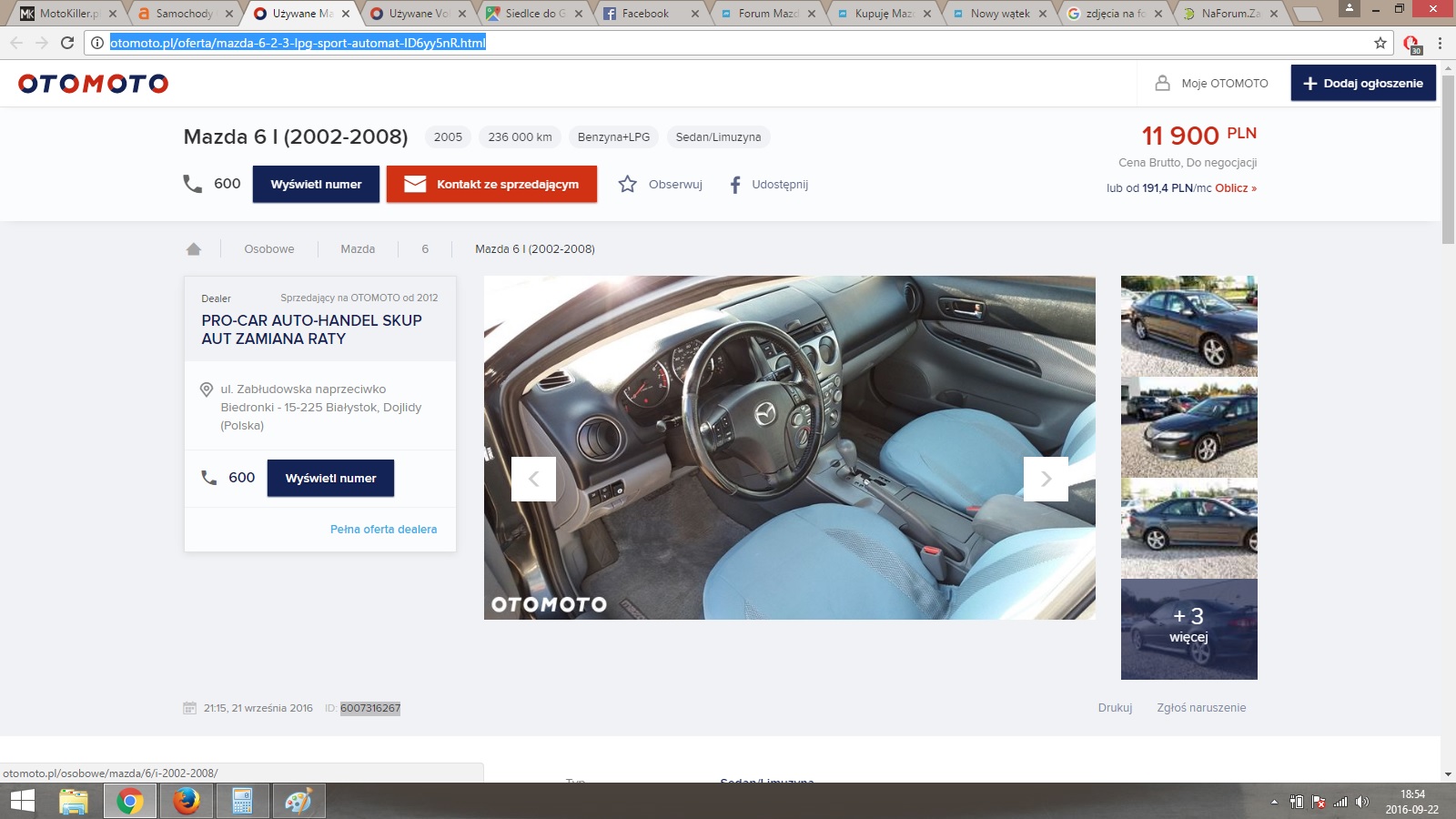Show previous photo in gallery
The height and width of the screenshot is (819, 1456).
[x=533, y=479]
